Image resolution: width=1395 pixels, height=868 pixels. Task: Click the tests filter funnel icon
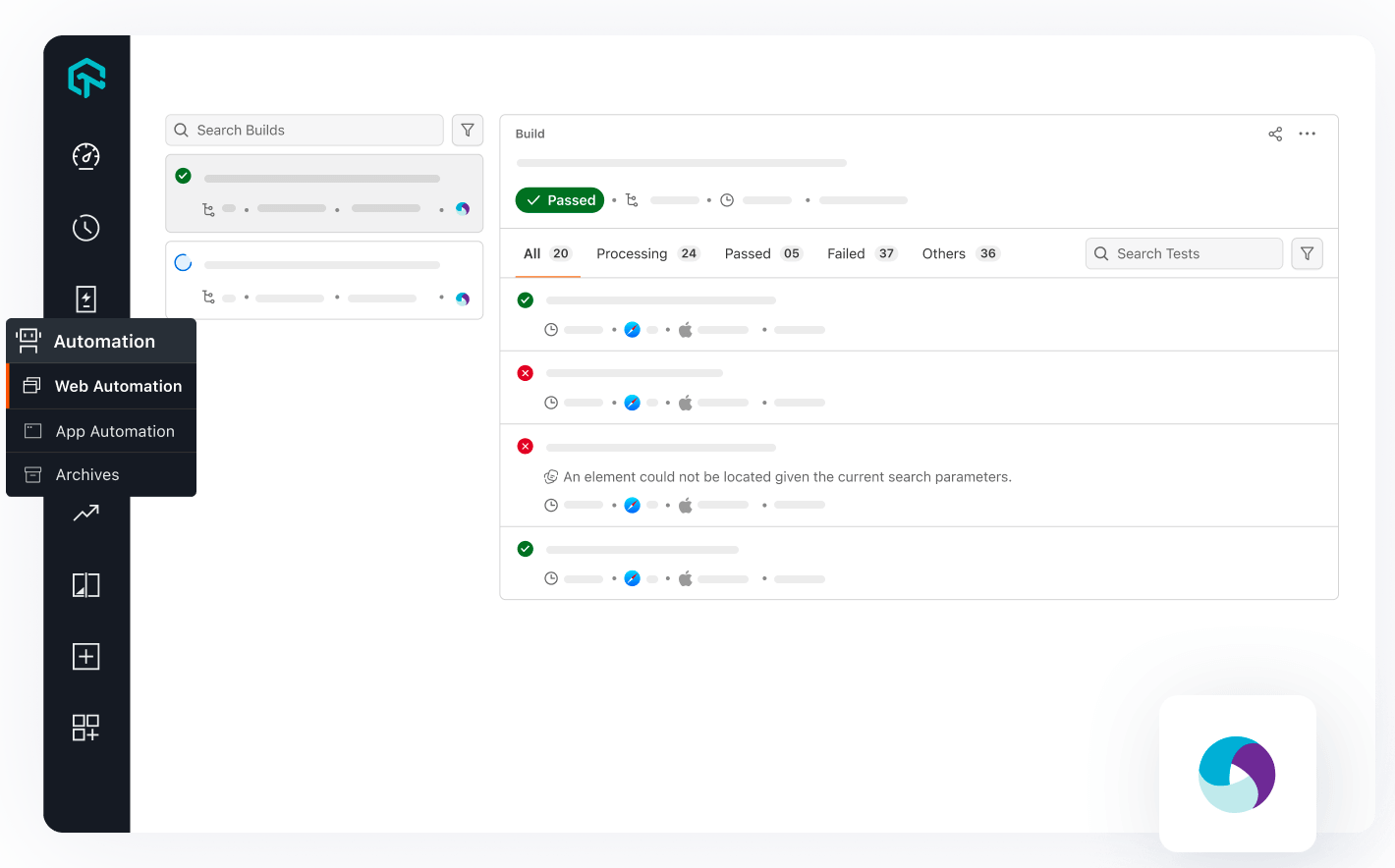(x=1307, y=253)
